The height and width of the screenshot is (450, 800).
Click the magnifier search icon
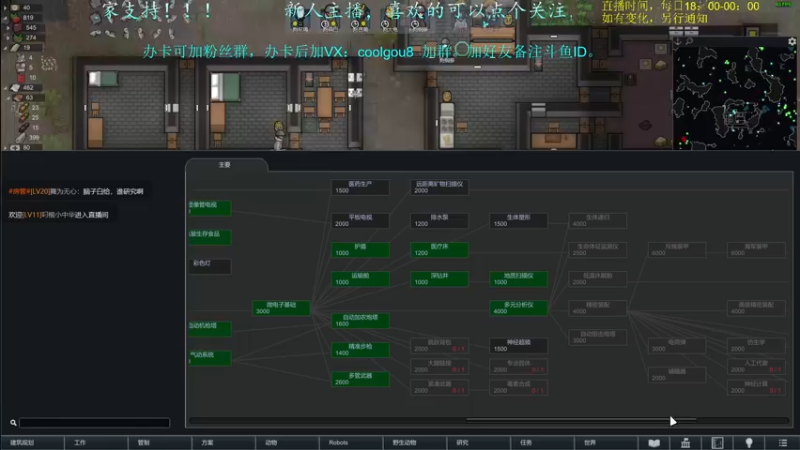point(13,422)
